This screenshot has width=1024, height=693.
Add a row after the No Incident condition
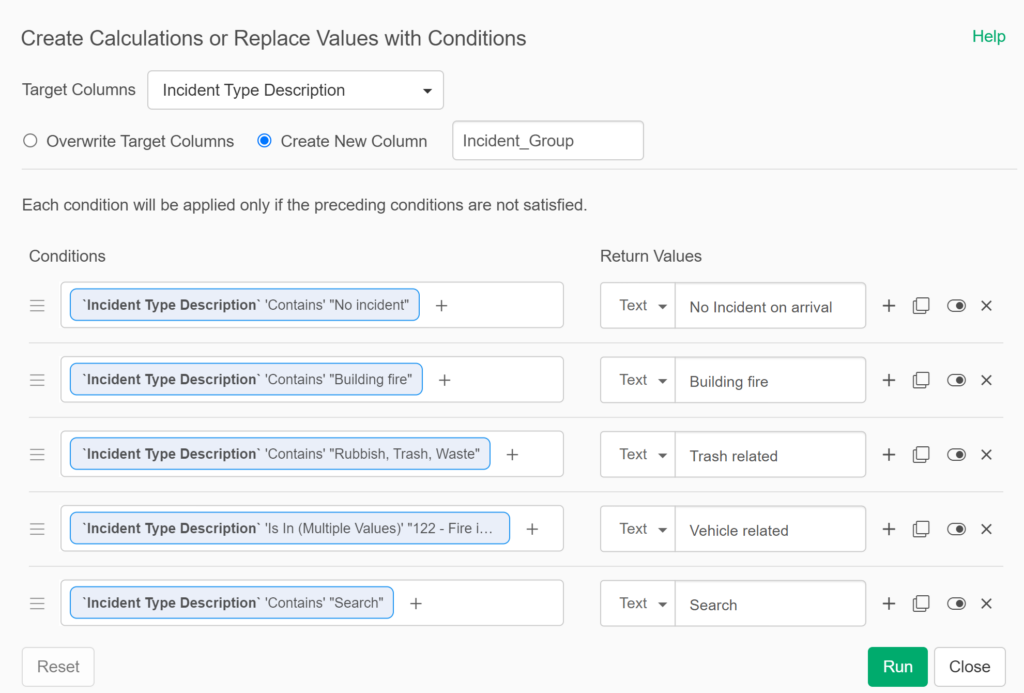[x=888, y=306]
